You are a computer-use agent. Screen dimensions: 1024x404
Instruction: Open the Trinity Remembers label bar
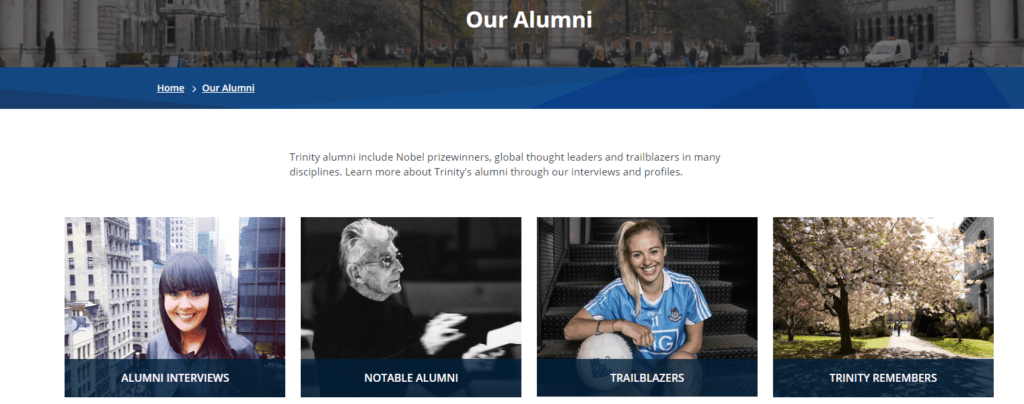tap(883, 378)
